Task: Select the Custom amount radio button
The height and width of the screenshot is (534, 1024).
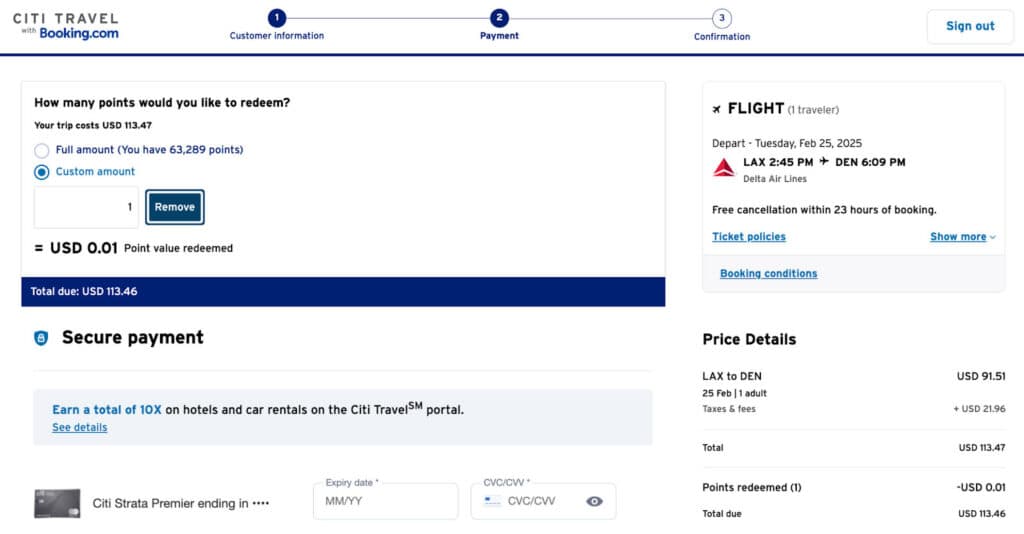Action: pos(42,172)
